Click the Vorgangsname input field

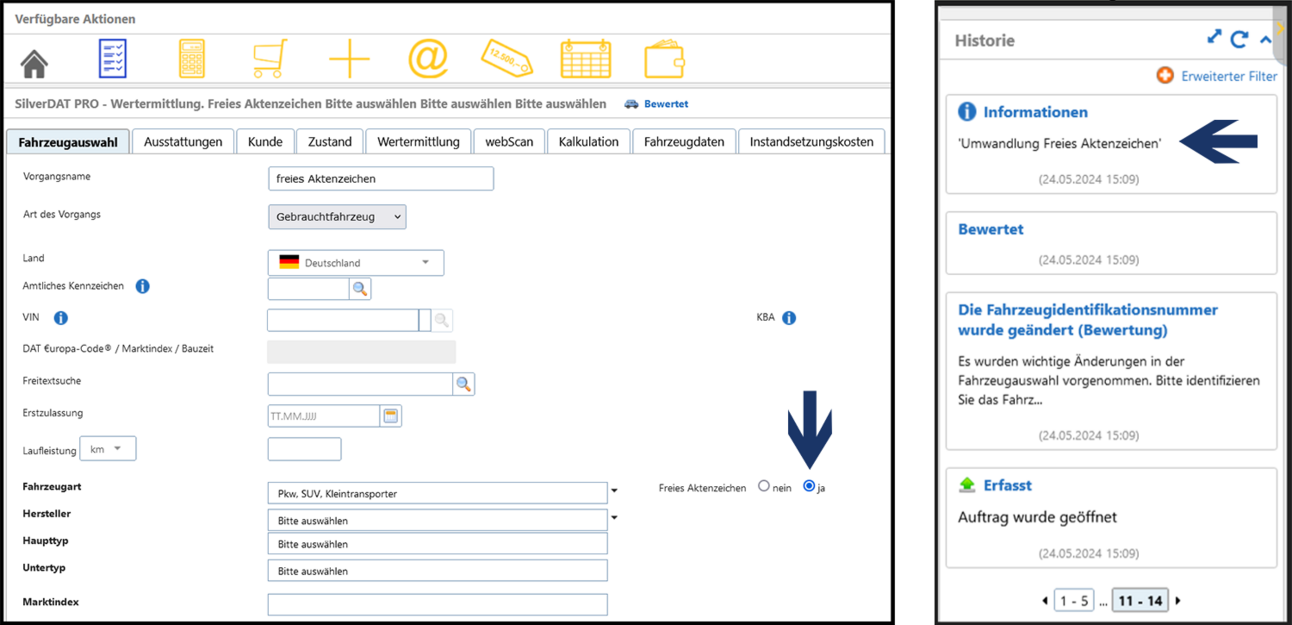[380, 179]
